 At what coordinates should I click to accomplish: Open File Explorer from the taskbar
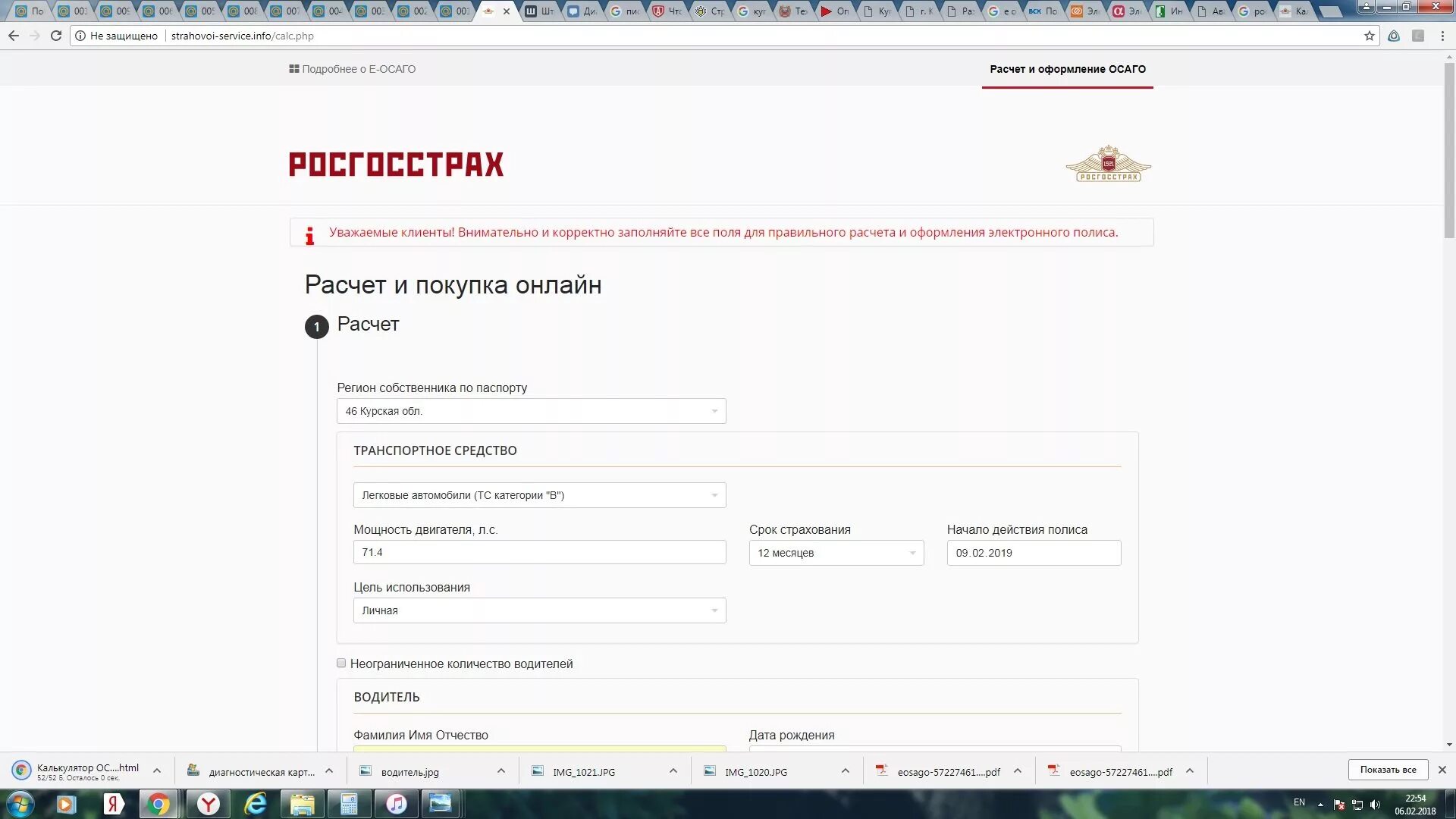coord(303,804)
